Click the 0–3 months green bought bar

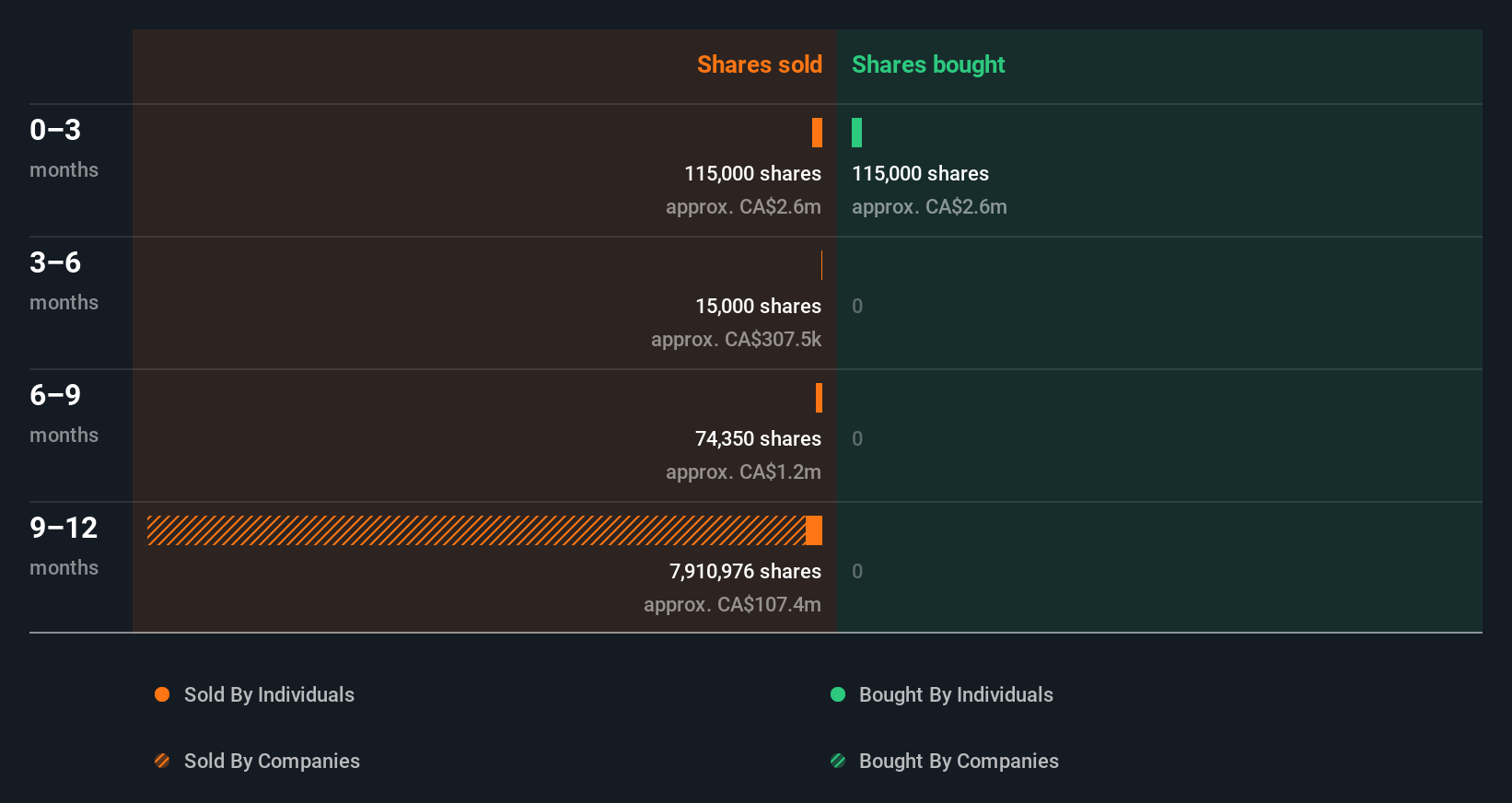click(856, 133)
